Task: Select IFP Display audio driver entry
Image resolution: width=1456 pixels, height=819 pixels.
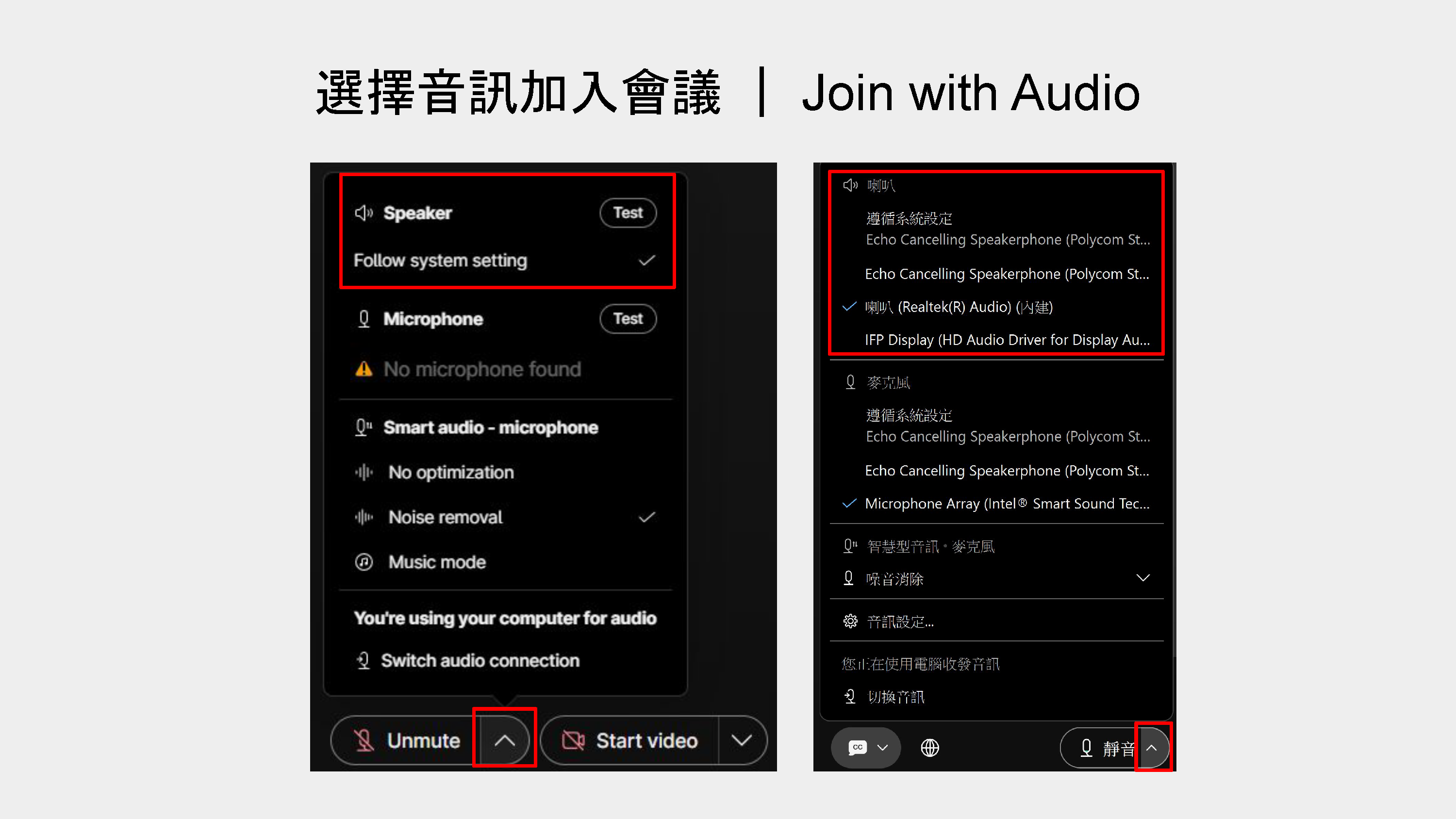Action: [1007, 340]
